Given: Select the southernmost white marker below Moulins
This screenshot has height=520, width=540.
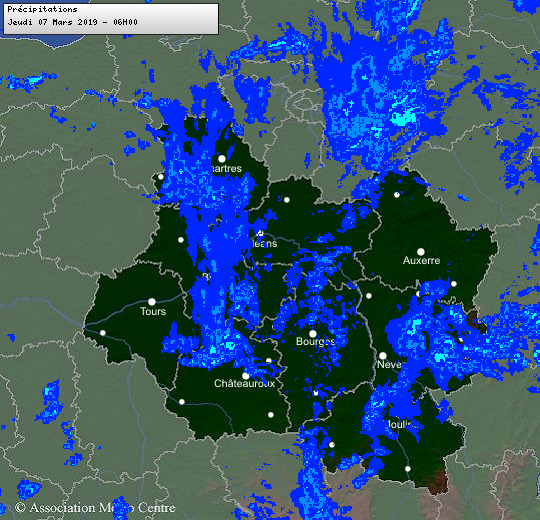Looking at the screenshot, I should (x=408, y=469).
